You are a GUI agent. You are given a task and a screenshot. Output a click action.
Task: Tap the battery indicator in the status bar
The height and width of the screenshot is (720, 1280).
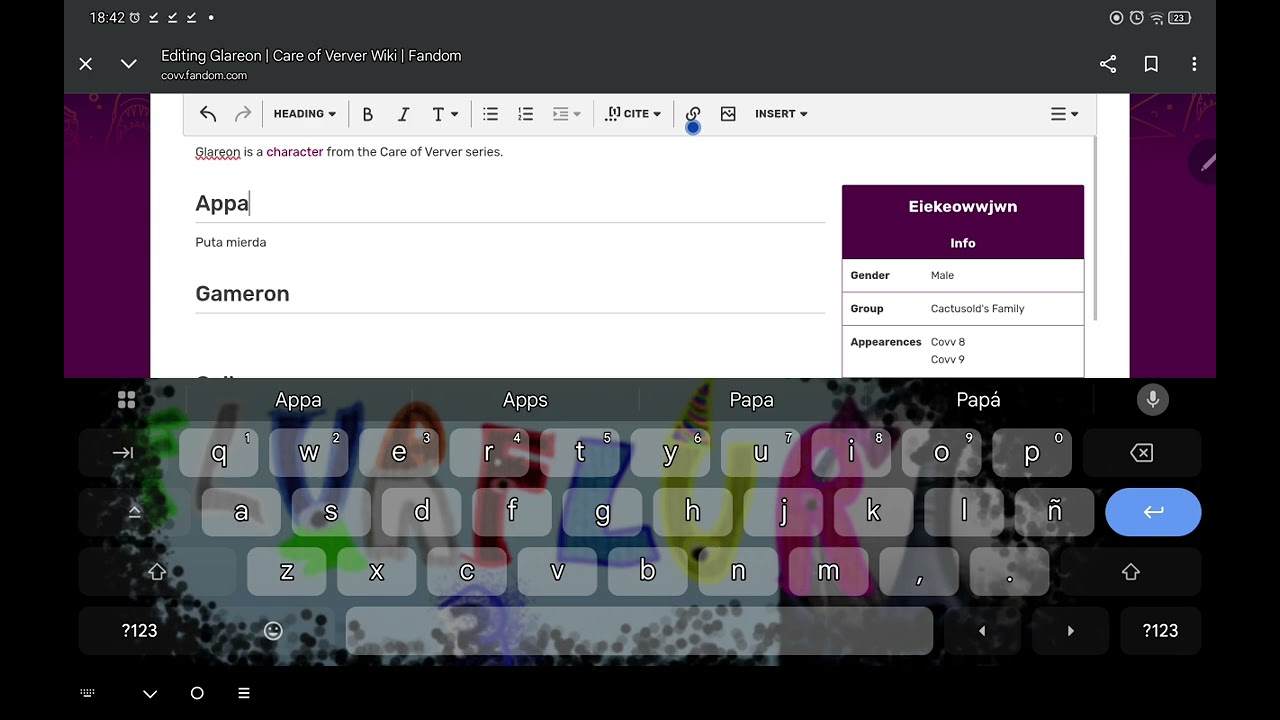pos(1179,18)
